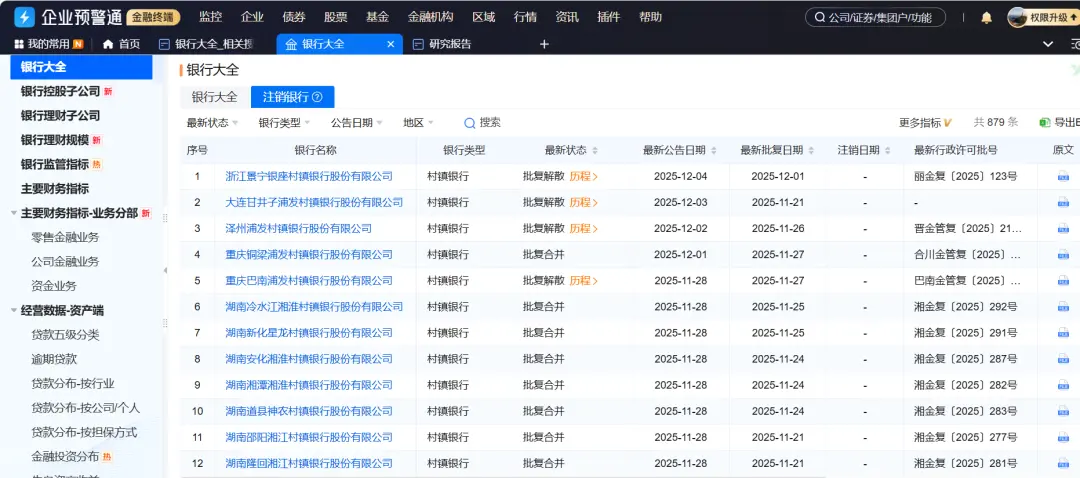1080x478 pixels.
Task: Open the user avatar profile
Action: click(1017, 17)
